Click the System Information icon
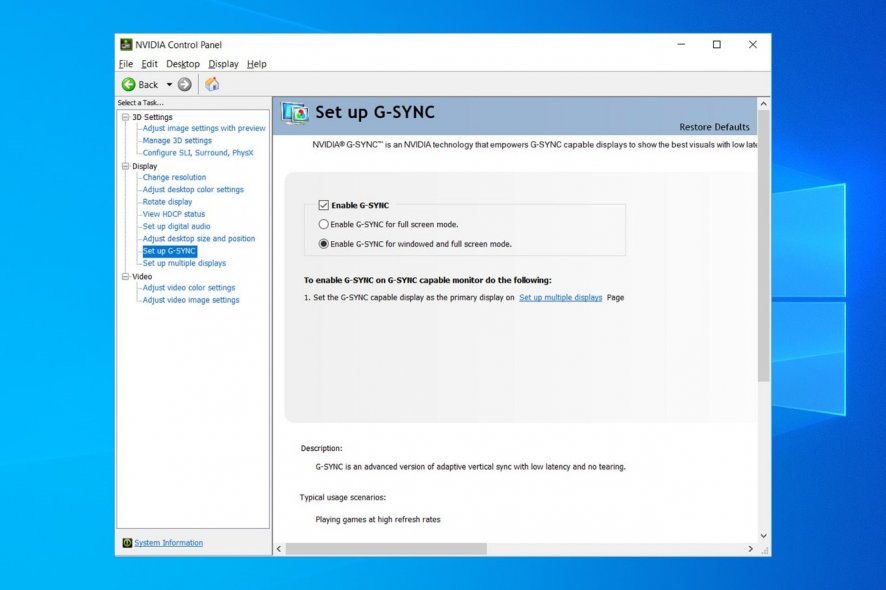The width and height of the screenshot is (886, 590). pos(127,543)
